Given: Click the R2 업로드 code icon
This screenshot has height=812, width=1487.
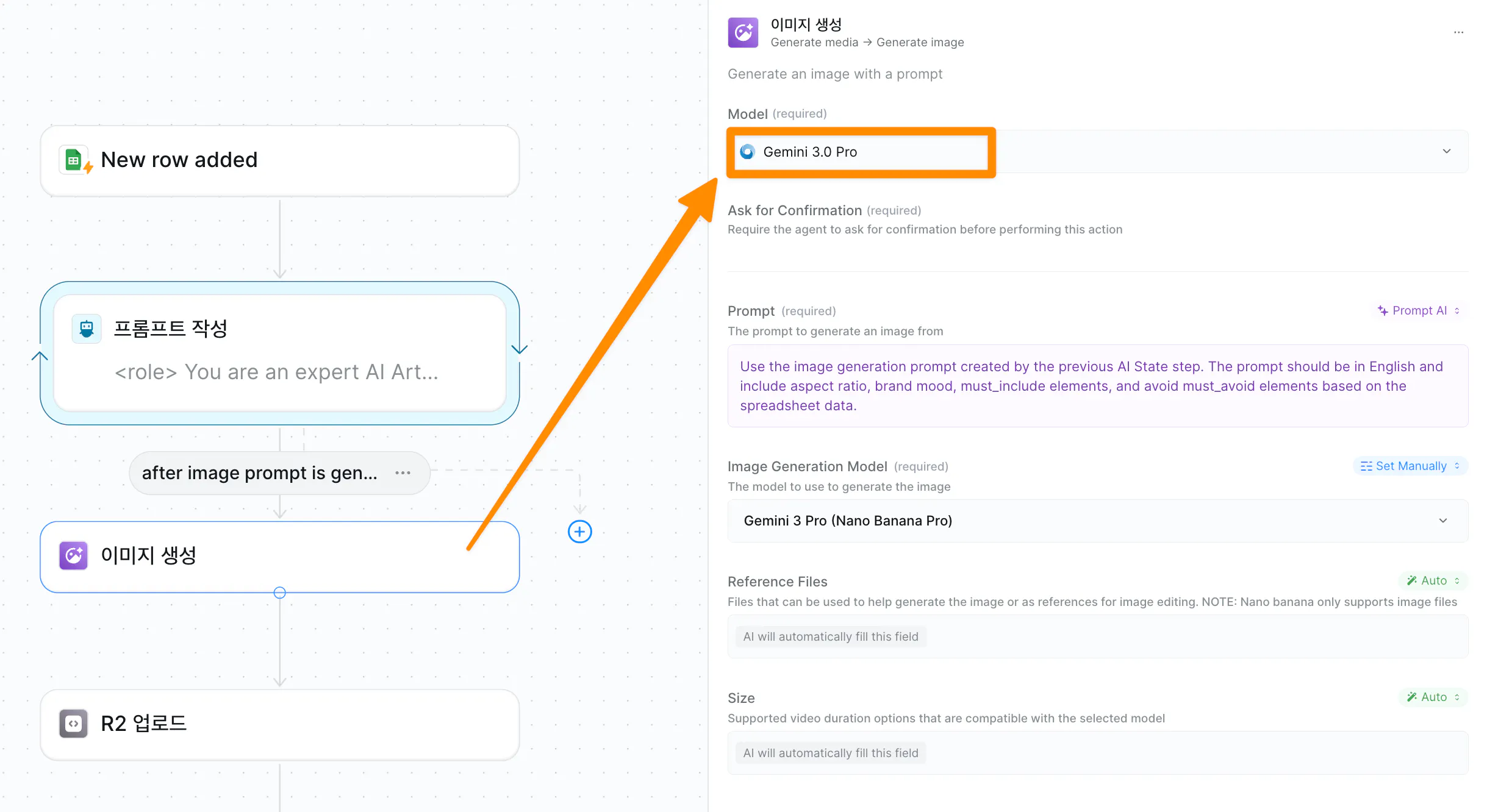Looking at the screenshot, I should 74,724.
